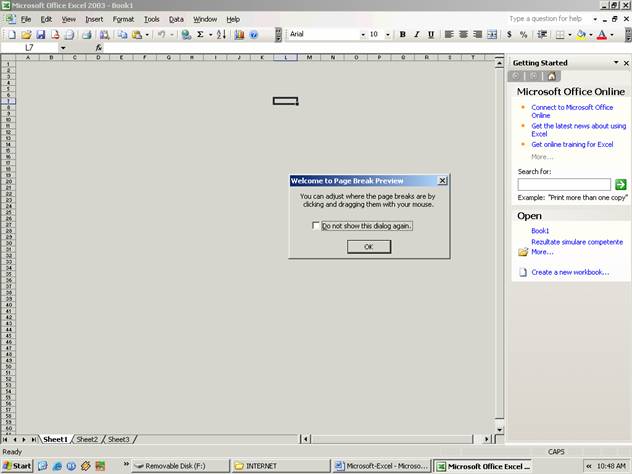Click OK in Page Break Preview dialog
This screenshot has height=474, width=632.
tap(369, 247)
